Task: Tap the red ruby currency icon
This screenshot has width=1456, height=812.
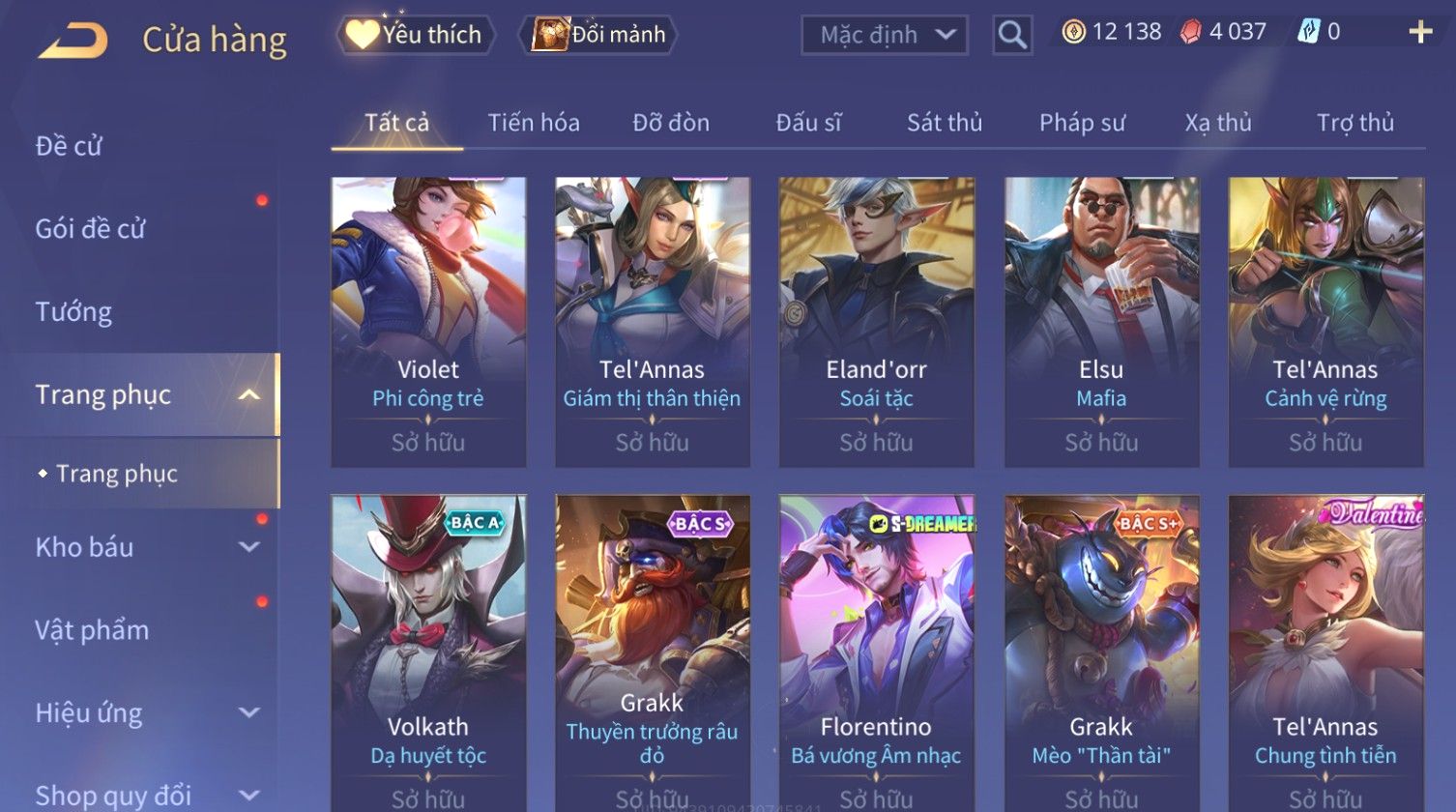Action: pyautogui.click(x=1190, y=32)
